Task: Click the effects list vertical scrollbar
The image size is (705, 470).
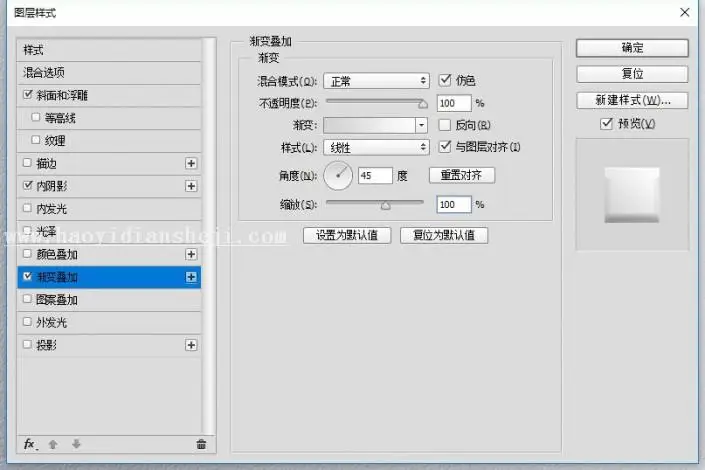Action: [208, 236]
